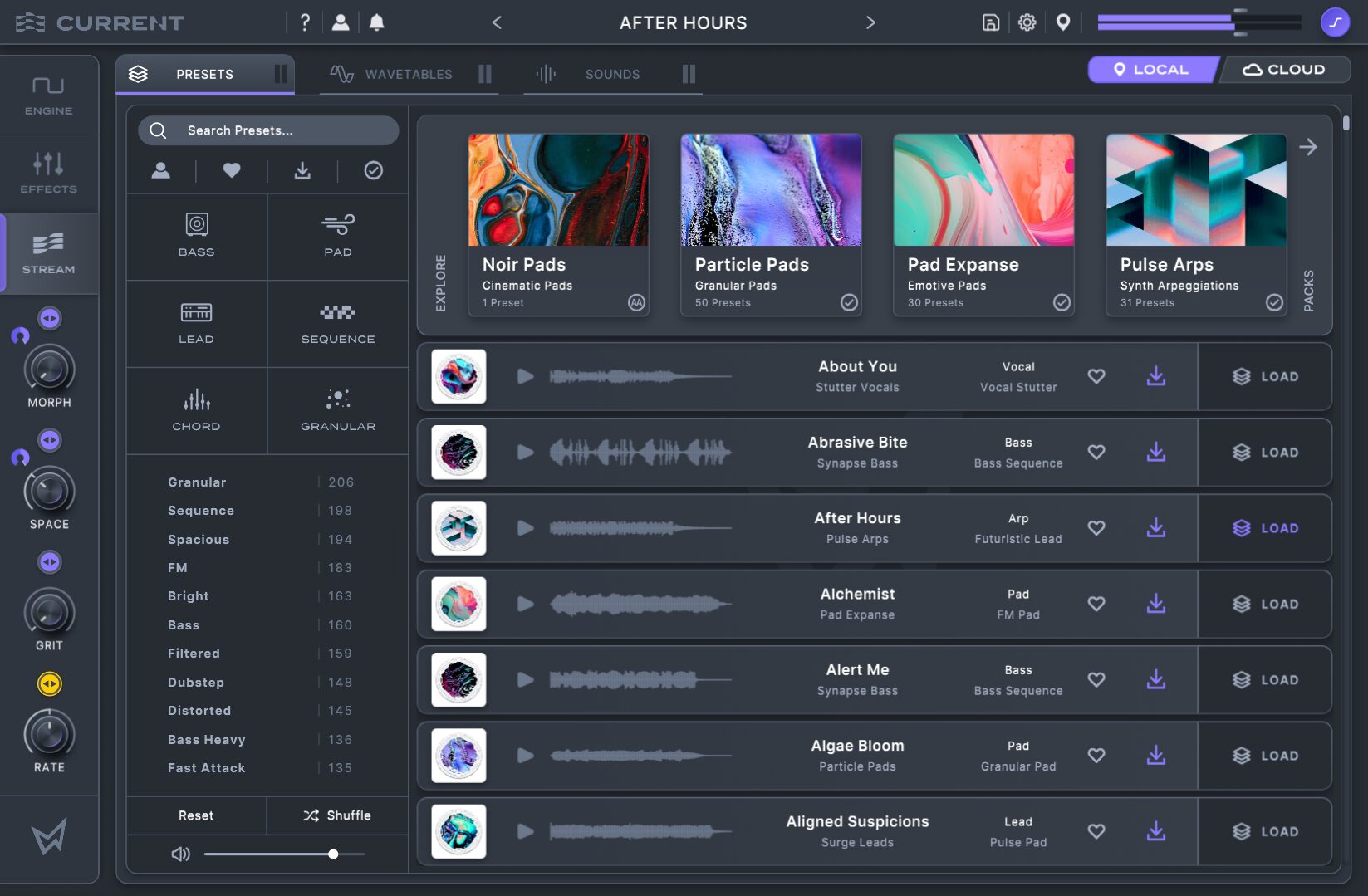Click the Search Presets field
Screen dimensions: 1368x896
click(268, 130)
